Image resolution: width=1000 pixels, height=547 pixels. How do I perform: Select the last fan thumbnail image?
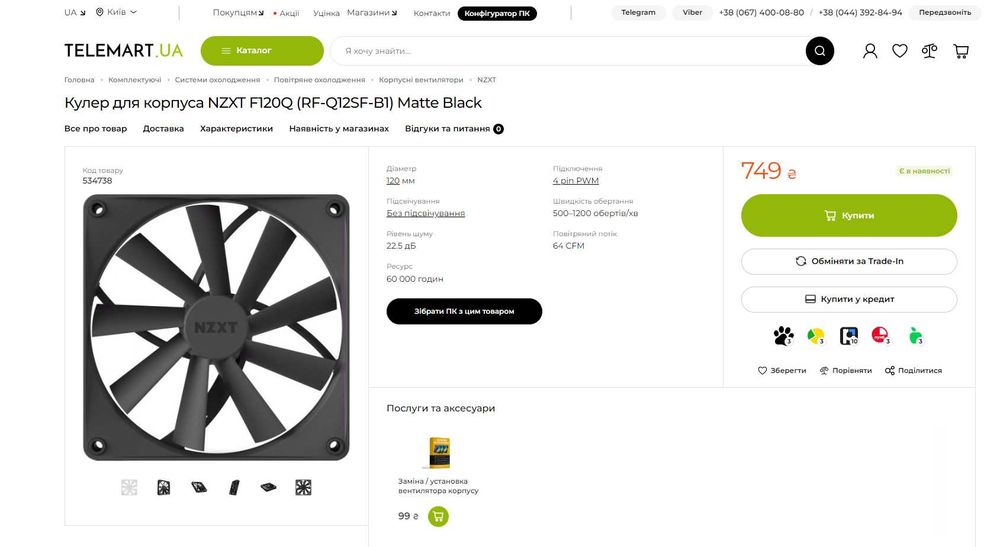click(x=303, y=487)
